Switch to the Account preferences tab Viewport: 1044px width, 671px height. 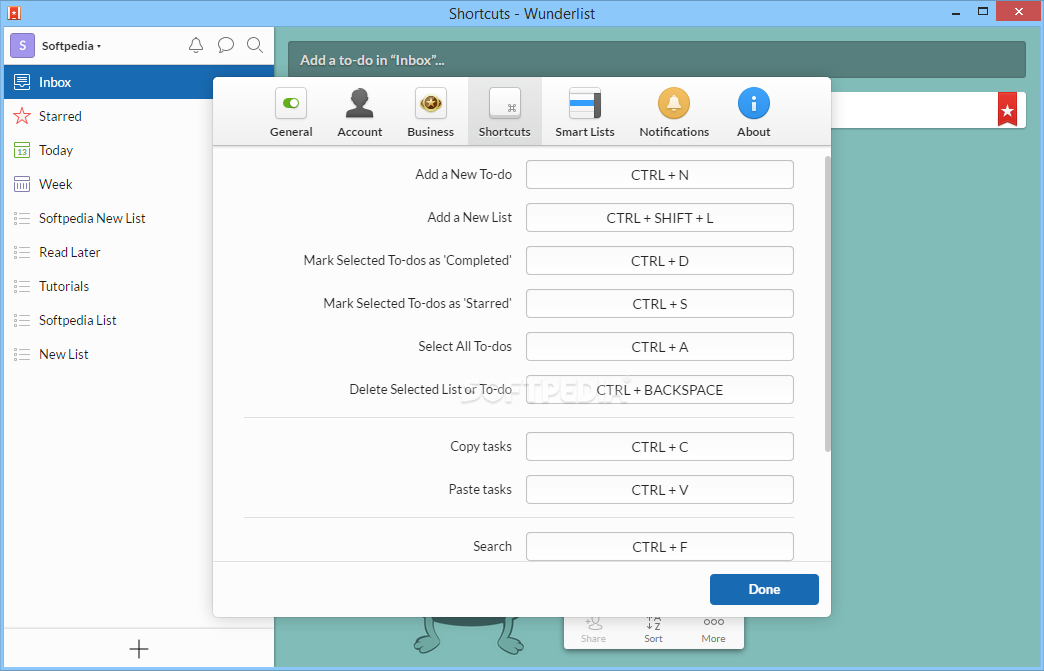click(360, 112)
